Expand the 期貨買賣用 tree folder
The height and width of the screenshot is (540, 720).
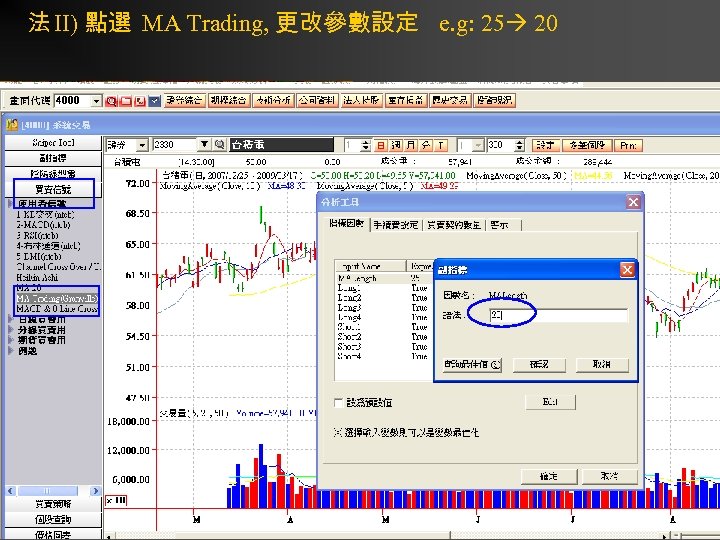11,340
